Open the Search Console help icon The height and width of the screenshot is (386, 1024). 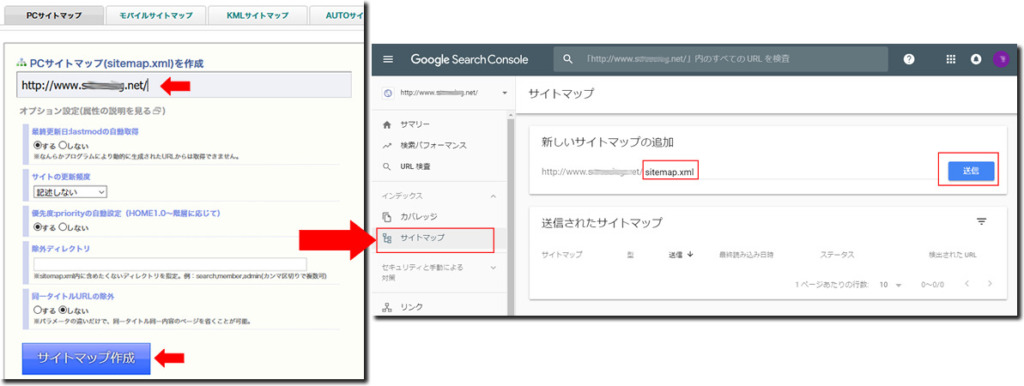(908, 59)
